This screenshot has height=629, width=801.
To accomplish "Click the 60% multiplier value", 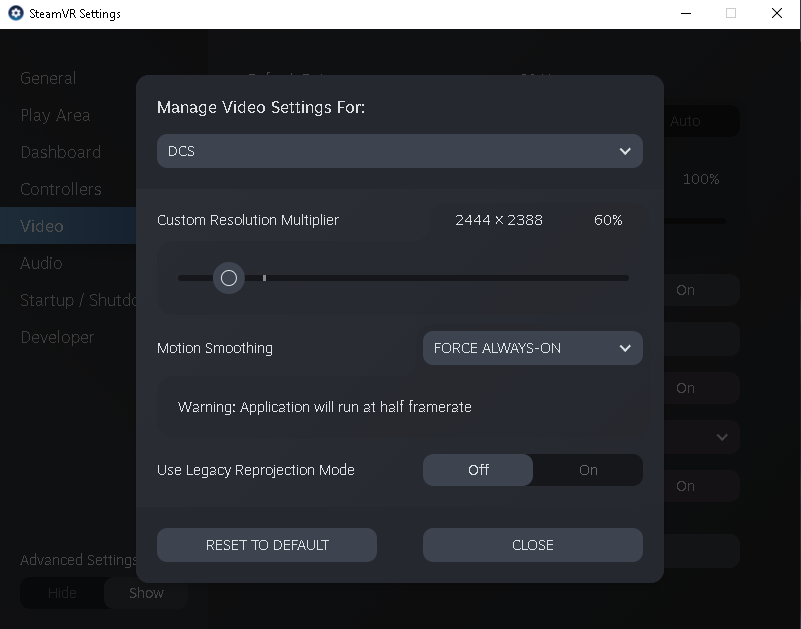I will [608, 220].
